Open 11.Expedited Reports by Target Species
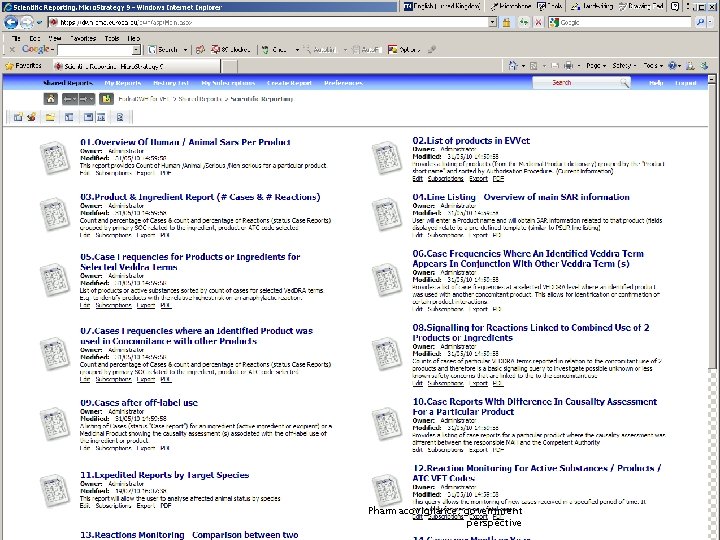Image resolution: width=720 pixels, height=540 pixels. pos(164,475)
